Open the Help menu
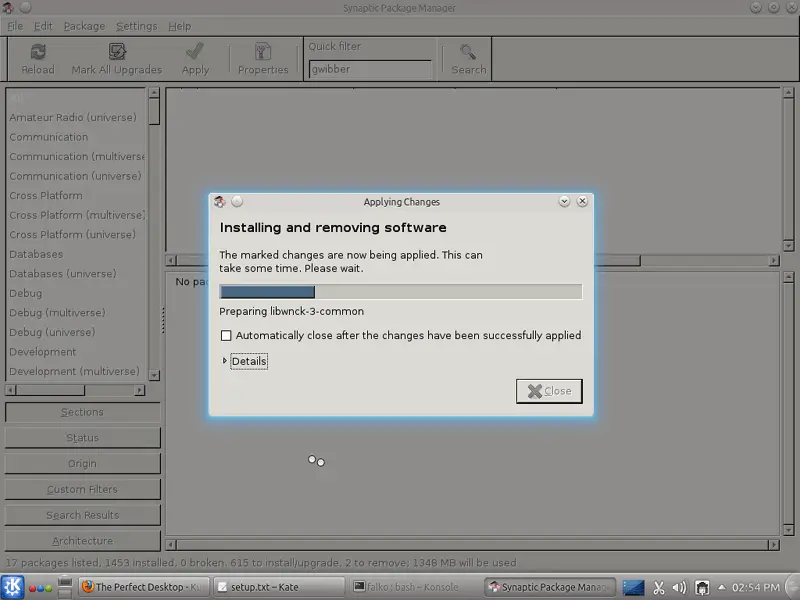 [180, 26]
